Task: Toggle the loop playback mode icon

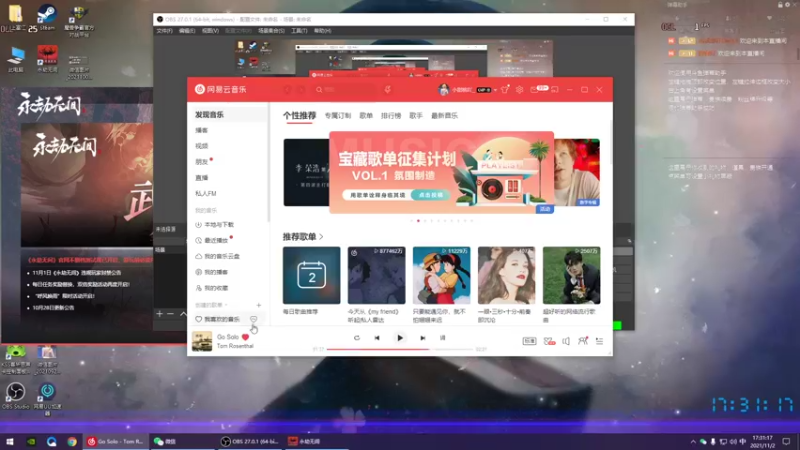Action: [357, 338]
